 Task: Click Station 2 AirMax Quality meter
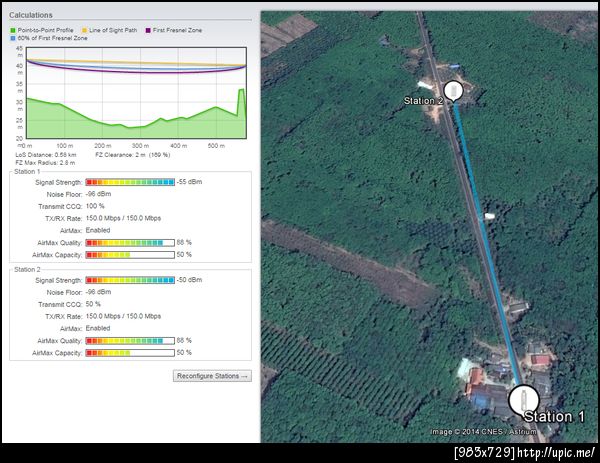130,340
